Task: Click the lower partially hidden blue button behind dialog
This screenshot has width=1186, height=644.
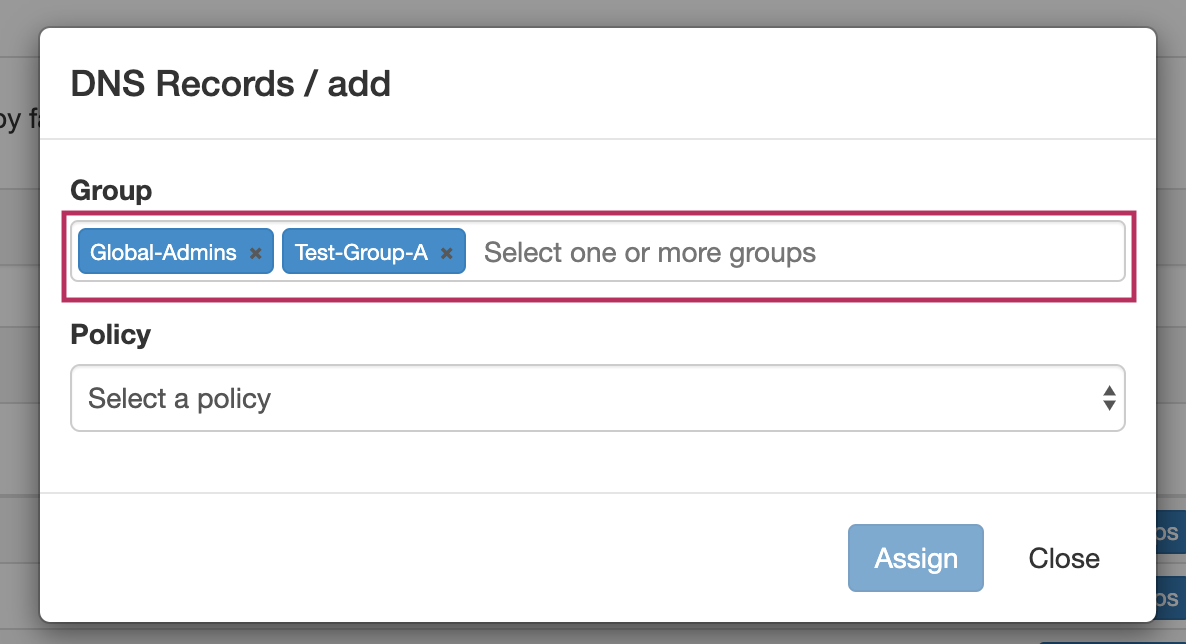Action: coord(1170,598)
